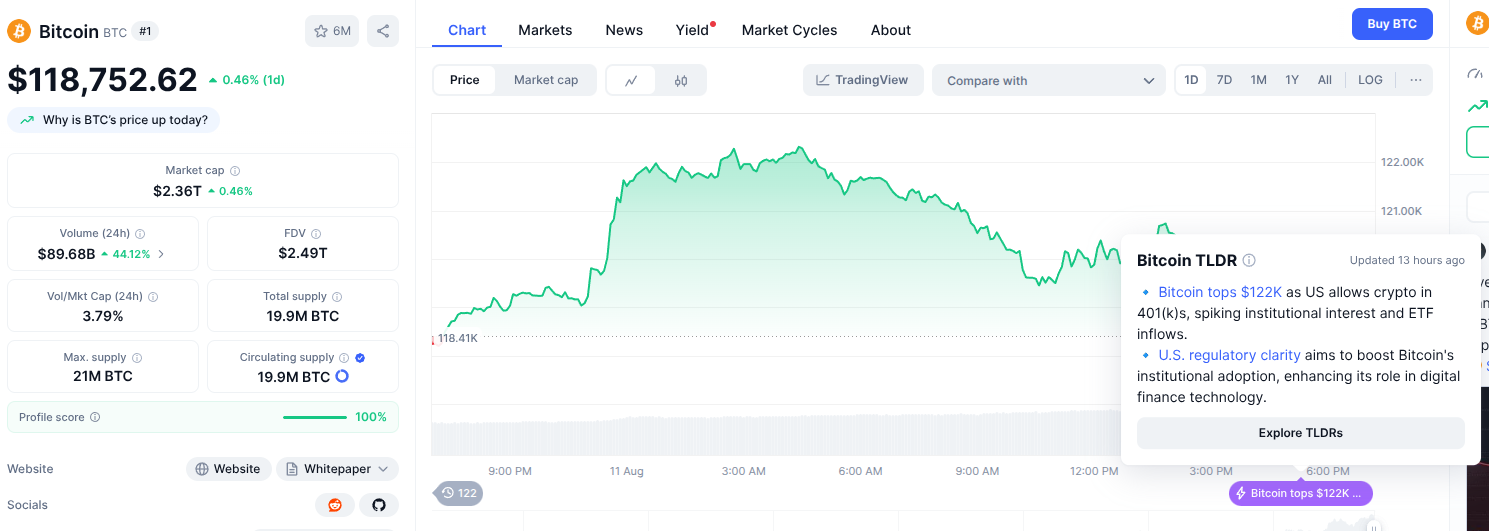Add Bitcoin to watchlist star button
Image resolution: width=1489 pixels, height=531 pixels.
(332, 31)
